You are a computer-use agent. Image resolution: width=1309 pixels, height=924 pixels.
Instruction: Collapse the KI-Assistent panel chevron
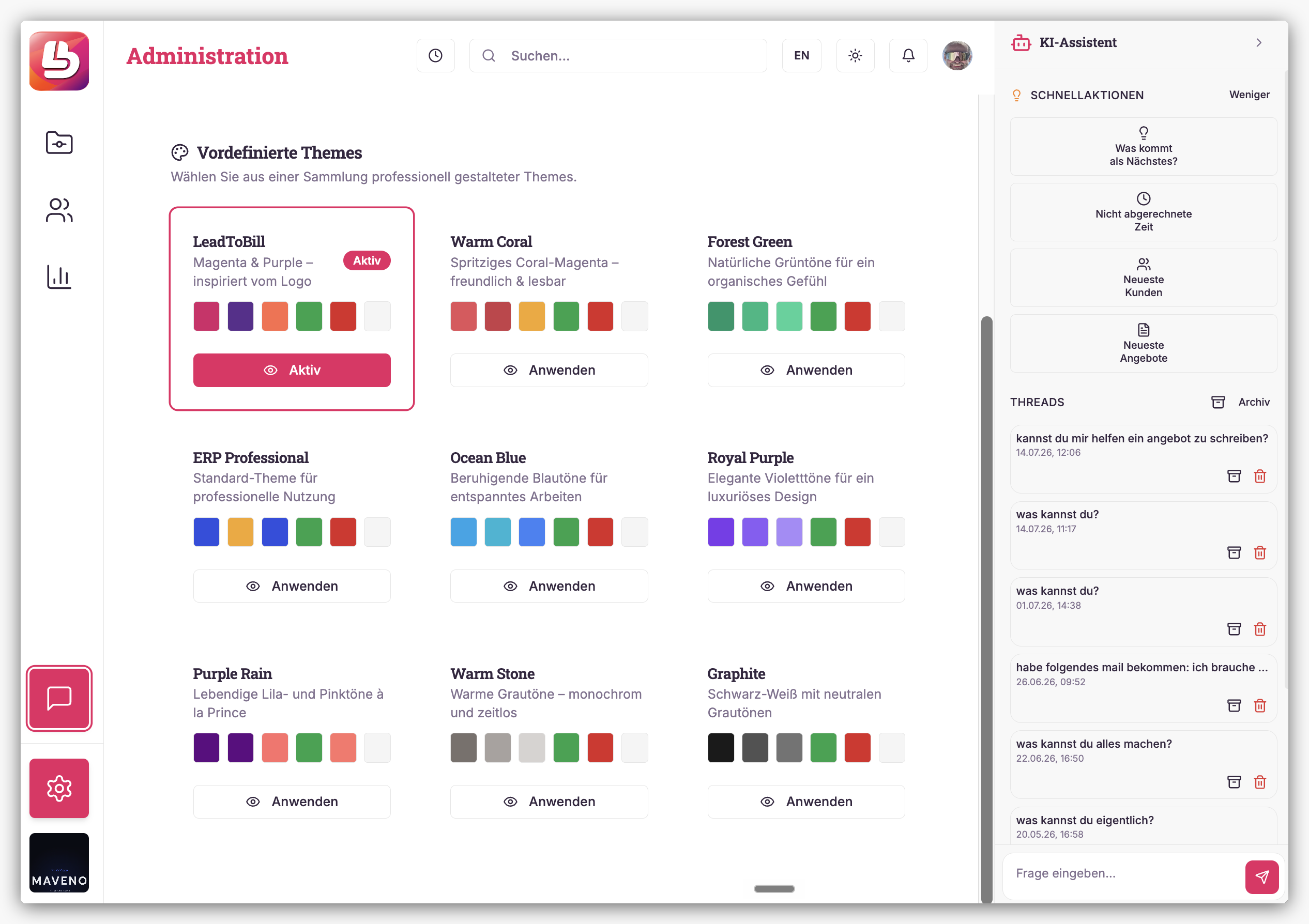(1259, 43)
